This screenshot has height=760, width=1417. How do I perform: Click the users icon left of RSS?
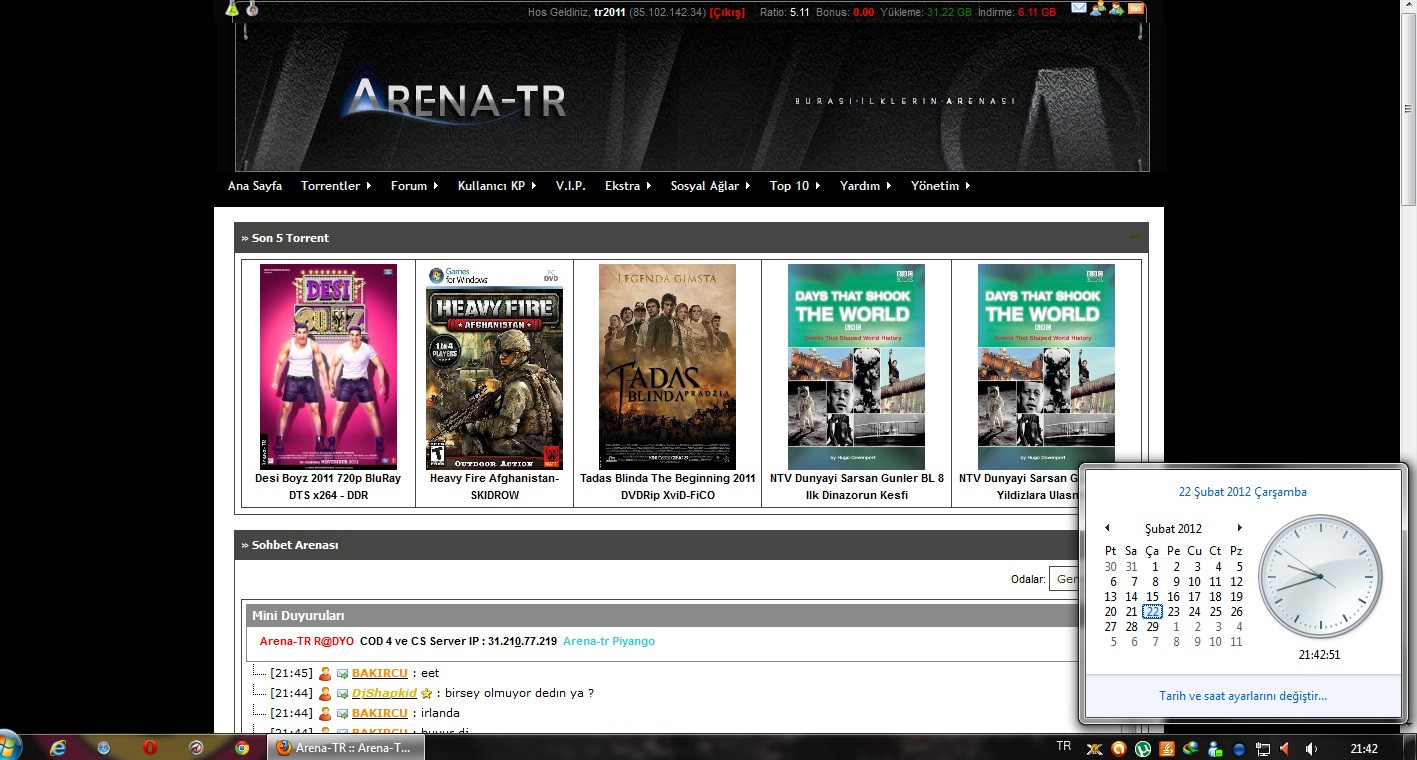coord(1117,8)
